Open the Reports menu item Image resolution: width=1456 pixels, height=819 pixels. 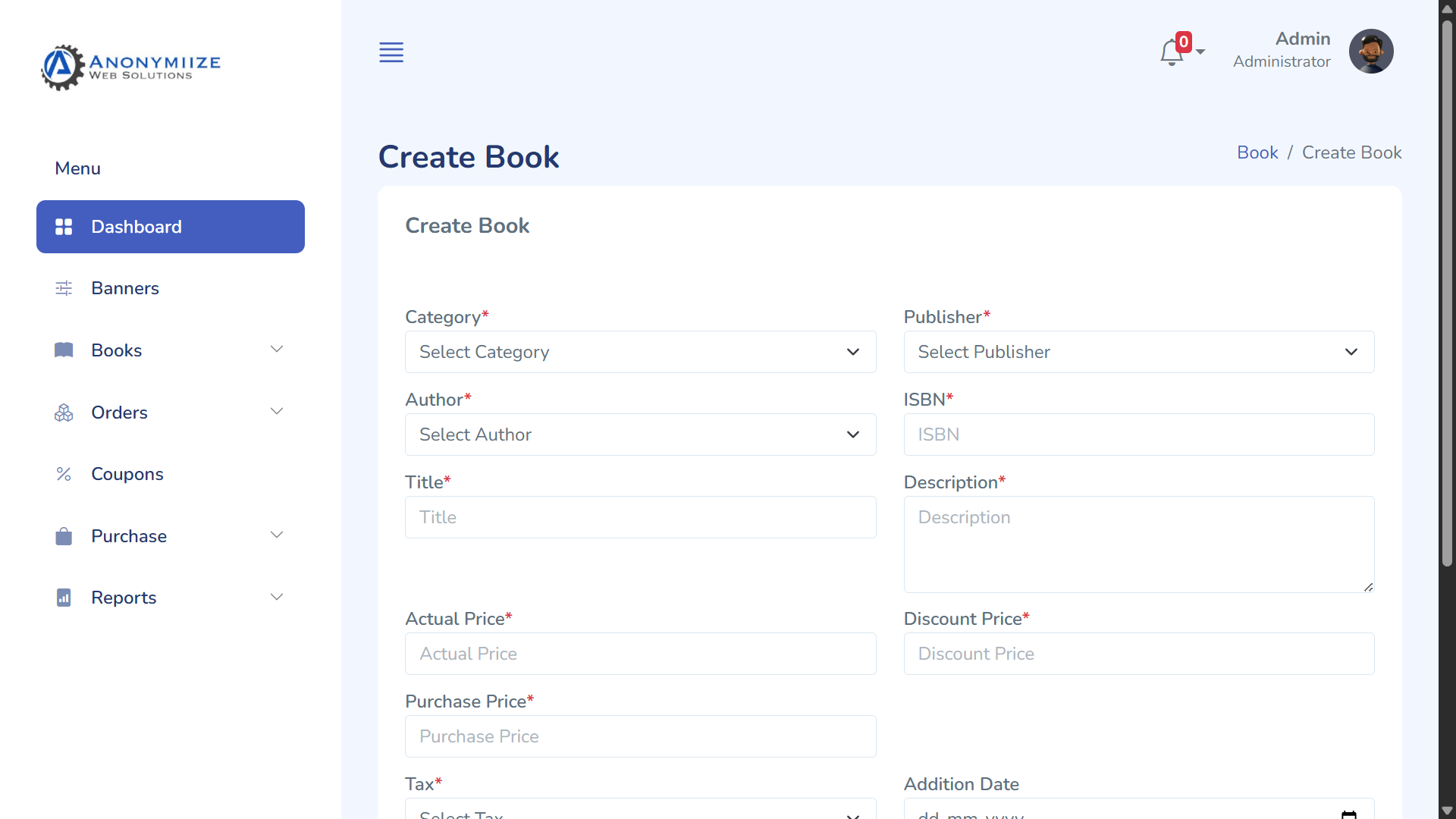[171, 598]
